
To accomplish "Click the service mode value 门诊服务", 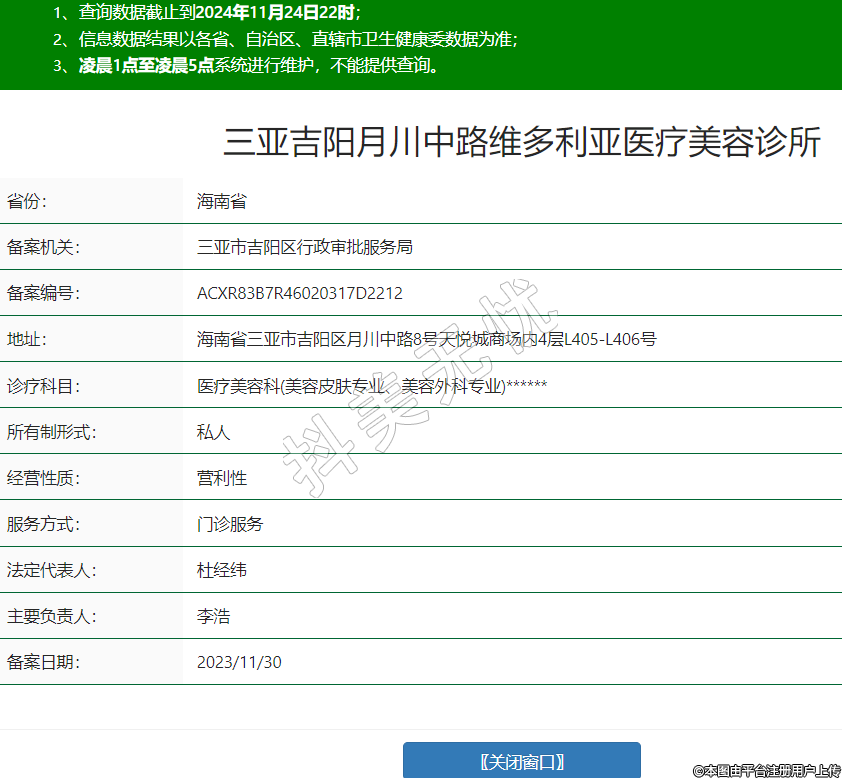I will [x=230, y=524].
